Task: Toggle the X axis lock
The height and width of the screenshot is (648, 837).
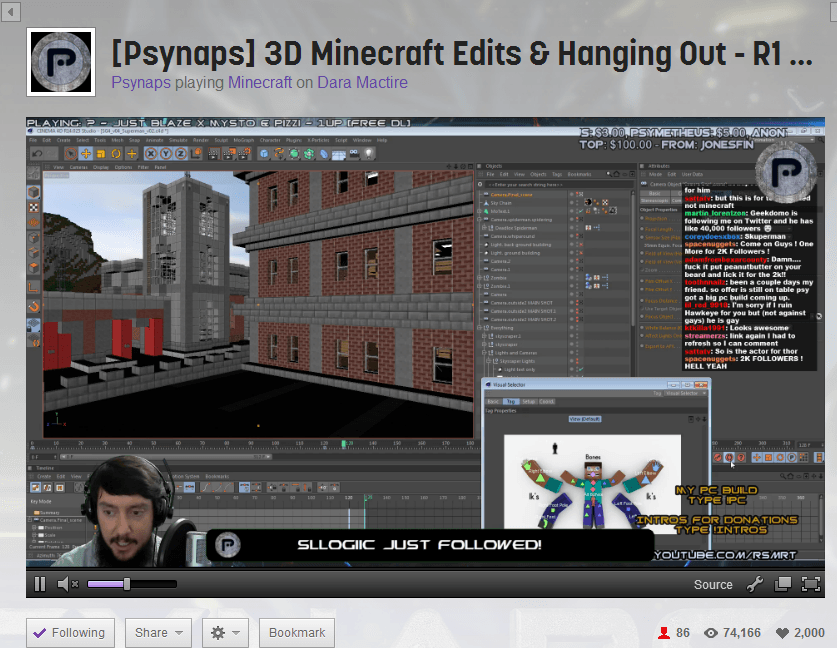Action: [151, 154]
